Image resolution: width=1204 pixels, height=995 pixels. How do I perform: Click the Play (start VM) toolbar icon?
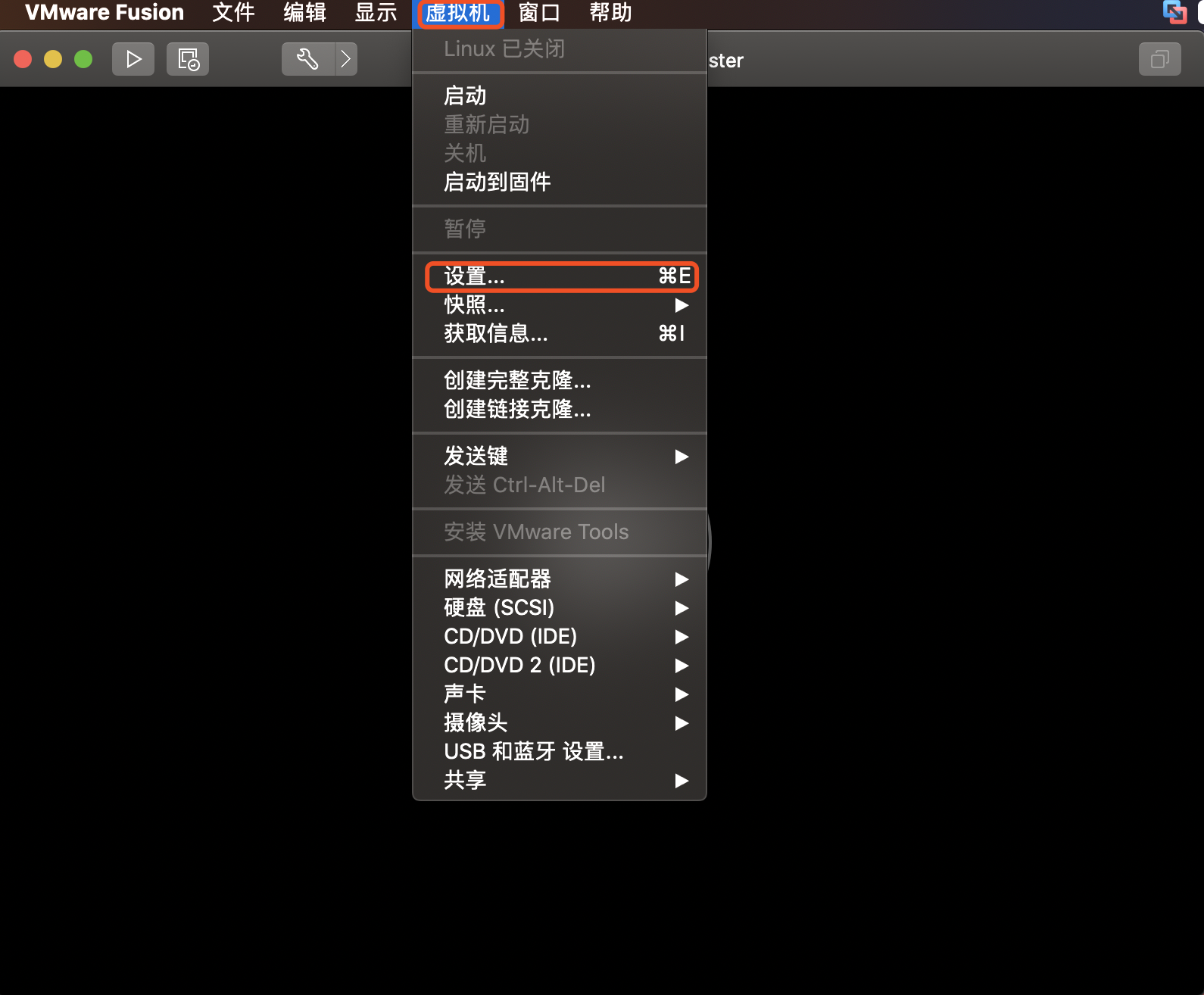[x=133, y=59]
